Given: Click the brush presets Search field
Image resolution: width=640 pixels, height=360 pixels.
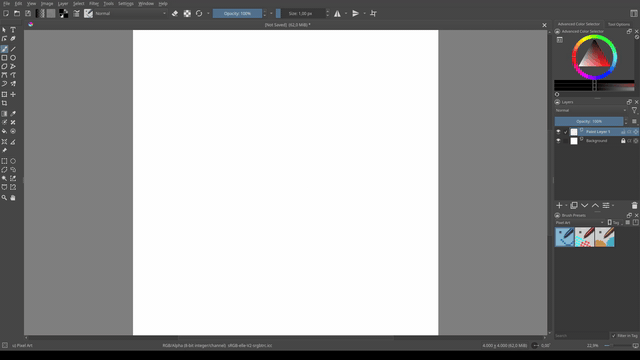Looking at the screenshot, I should [581, 336].
